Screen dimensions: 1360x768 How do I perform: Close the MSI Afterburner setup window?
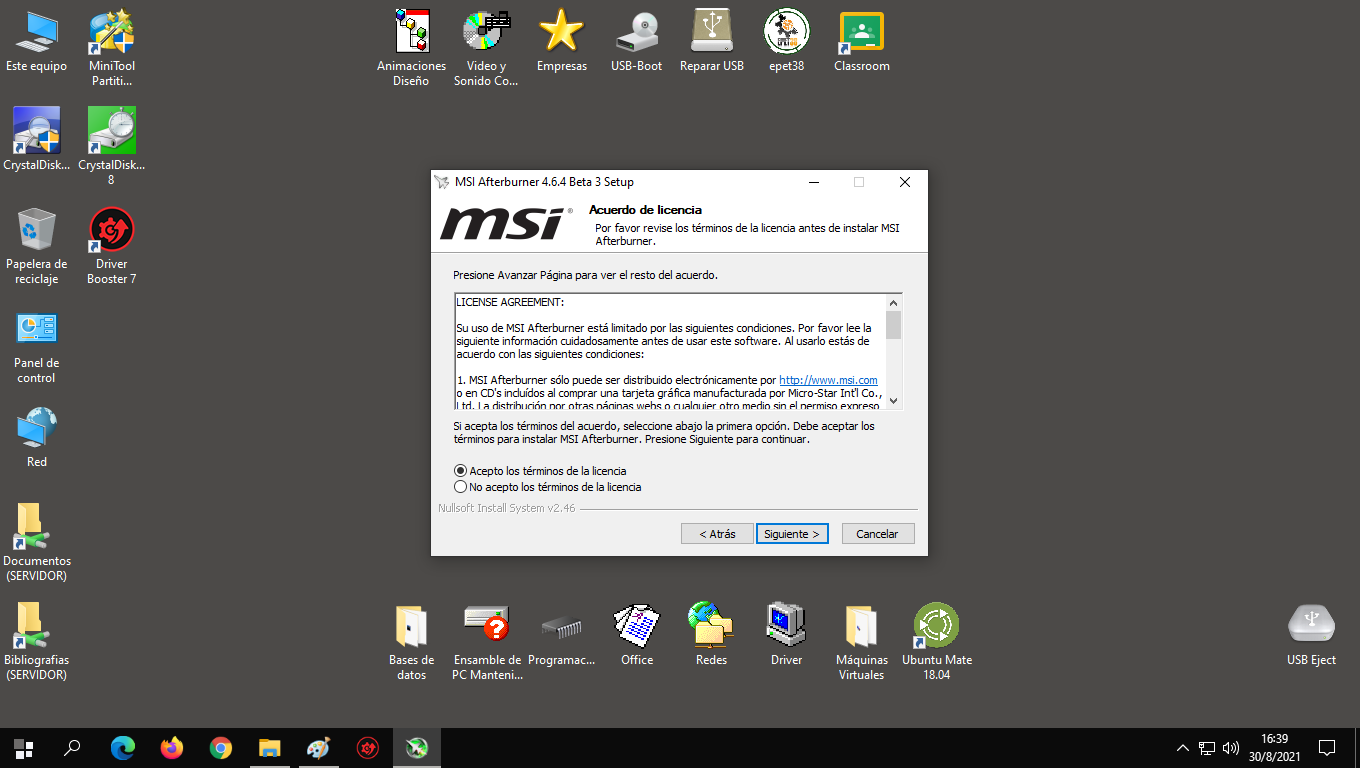(x=904, y=182)
